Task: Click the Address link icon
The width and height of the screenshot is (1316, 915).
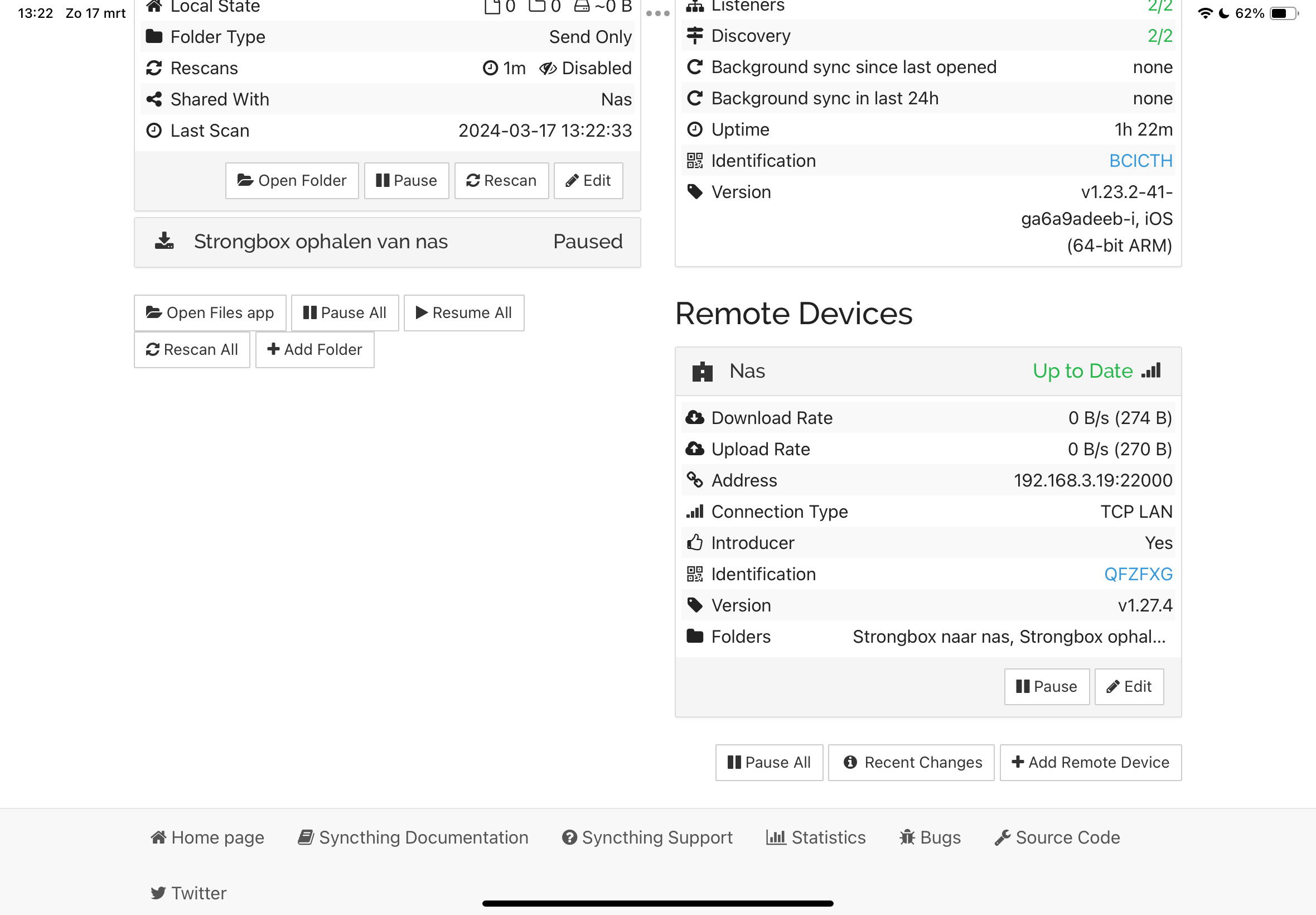Action: [695, 480]
